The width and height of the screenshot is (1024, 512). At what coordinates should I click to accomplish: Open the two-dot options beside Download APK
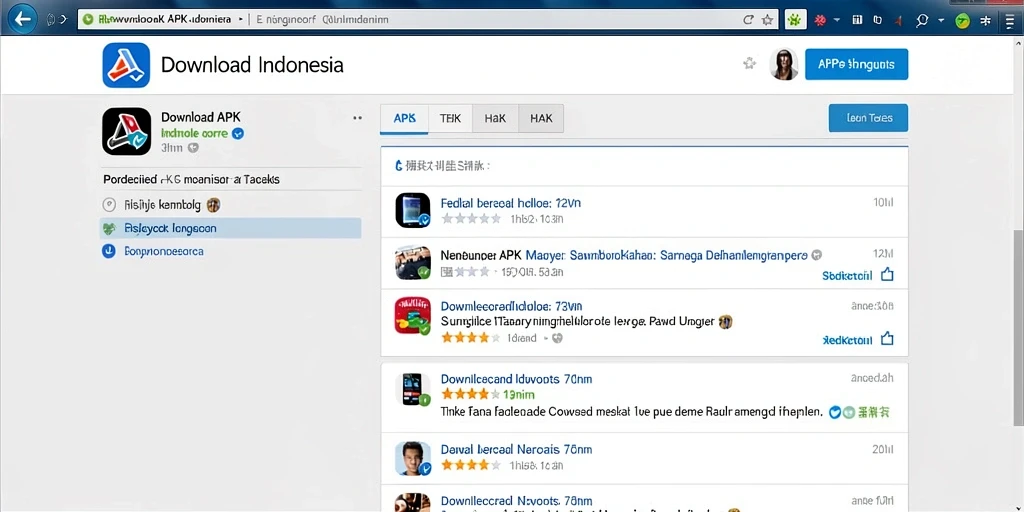(x=357, y=118)
